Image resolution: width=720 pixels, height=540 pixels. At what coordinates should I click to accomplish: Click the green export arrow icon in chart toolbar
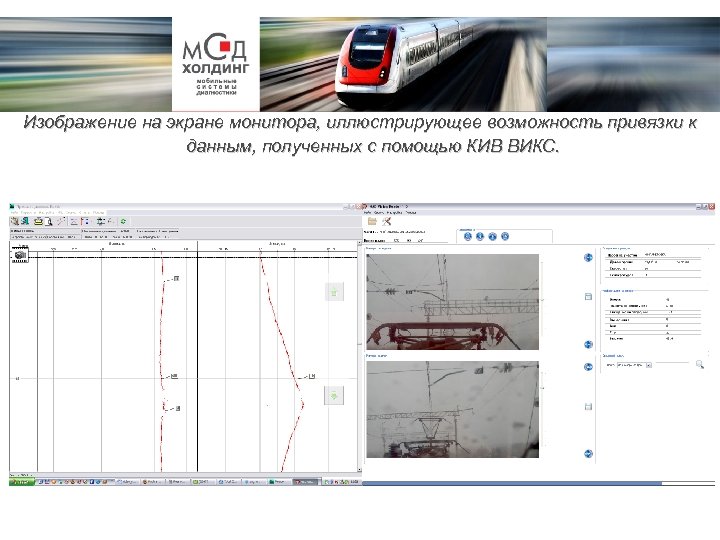point(25,221)
